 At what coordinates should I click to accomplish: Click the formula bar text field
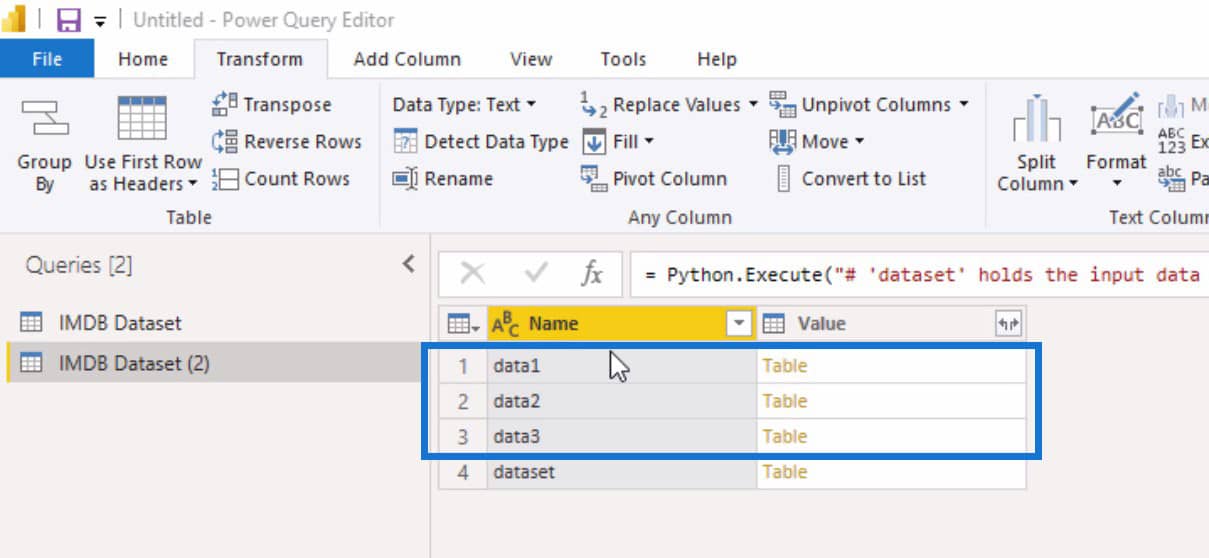point(918,274)
